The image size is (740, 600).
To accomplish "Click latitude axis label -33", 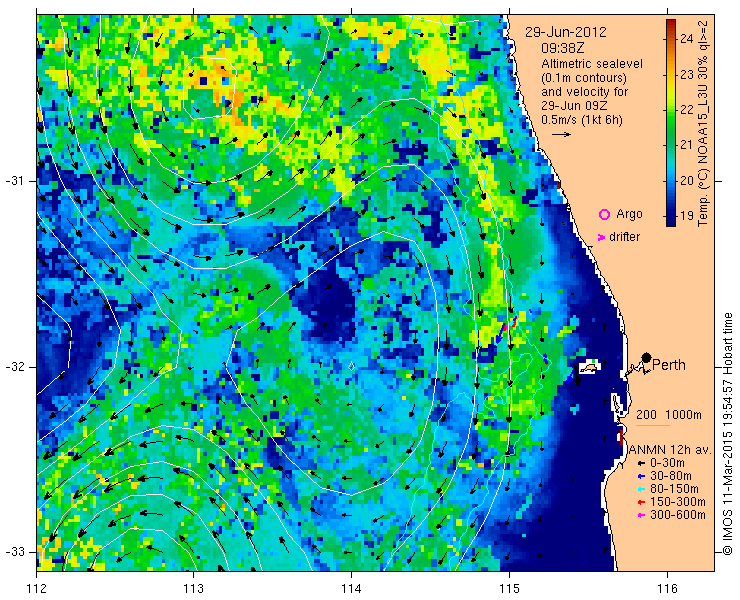I will click(x=14, y=551).
